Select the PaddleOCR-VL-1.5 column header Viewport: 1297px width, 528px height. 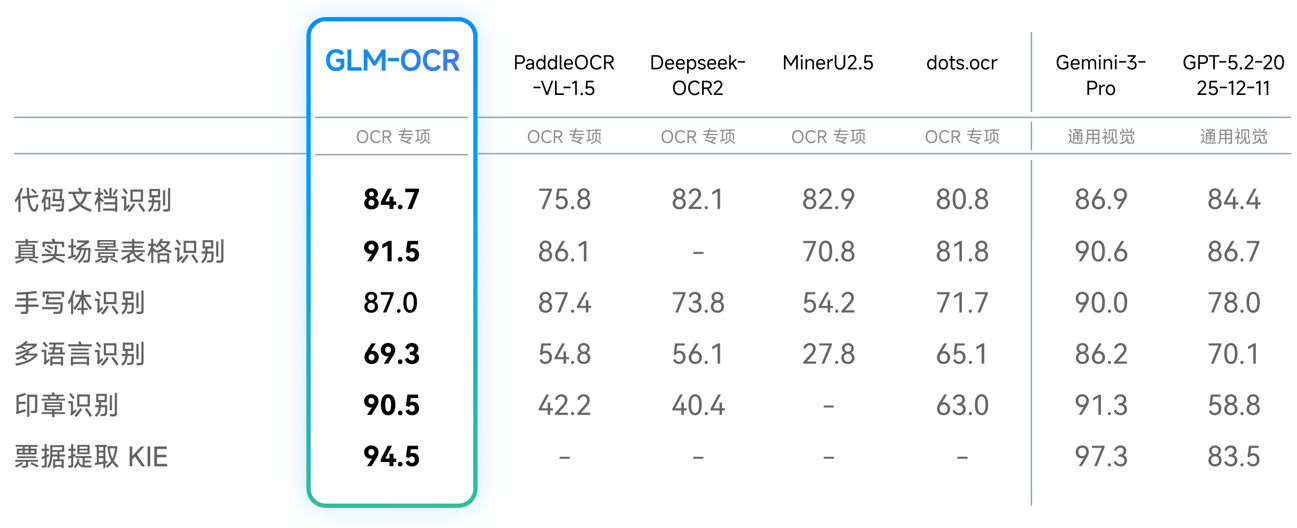click(x=564, y=75)
